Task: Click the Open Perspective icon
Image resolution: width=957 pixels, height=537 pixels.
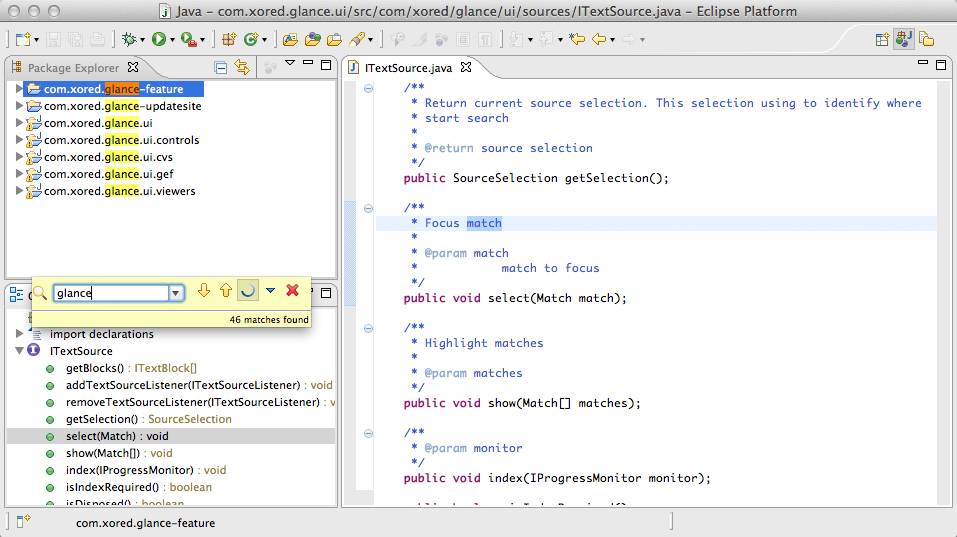Action: tap(882, 40)
